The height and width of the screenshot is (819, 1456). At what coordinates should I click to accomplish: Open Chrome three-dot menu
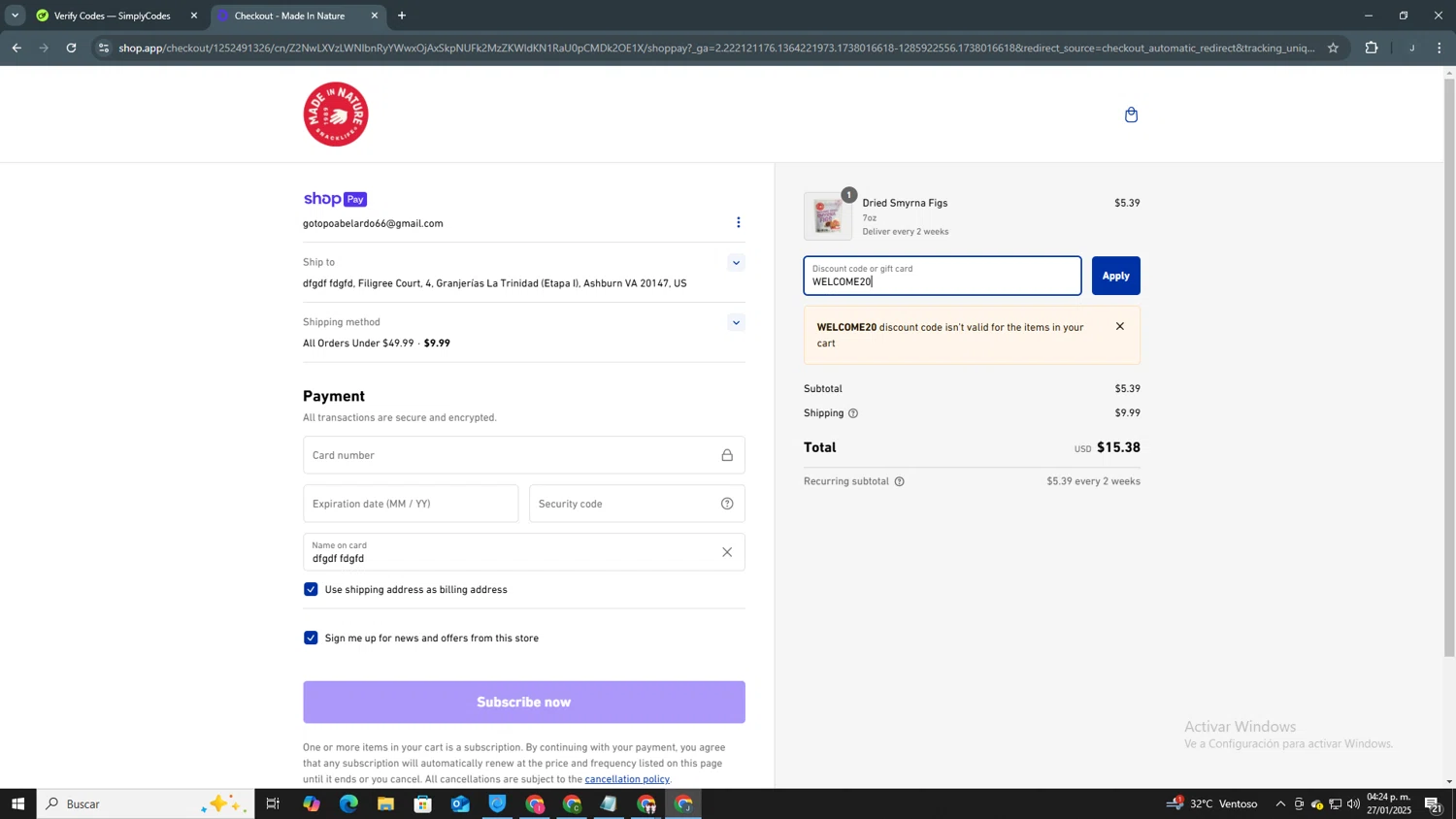click(x=1439, y=48)
